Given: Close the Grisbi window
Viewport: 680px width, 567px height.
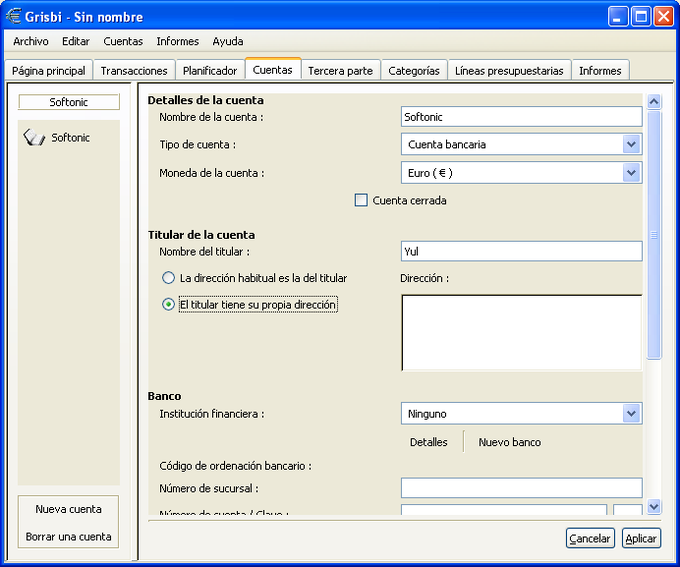Looking at the screenshot, I should [x=664, y=17].
